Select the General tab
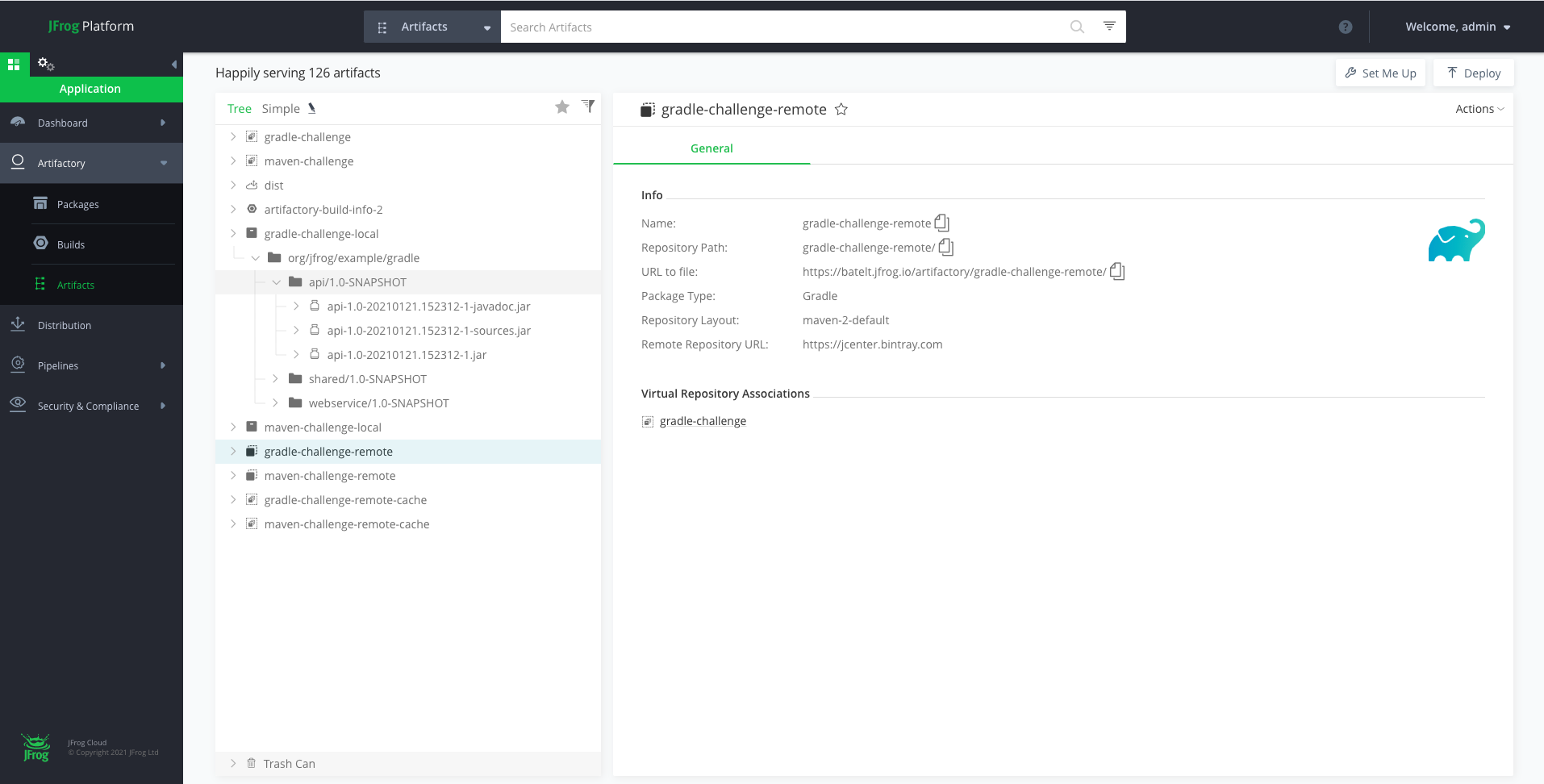Image resolution: width=1544 pixels, height=784 pixels. coord(711,148)
